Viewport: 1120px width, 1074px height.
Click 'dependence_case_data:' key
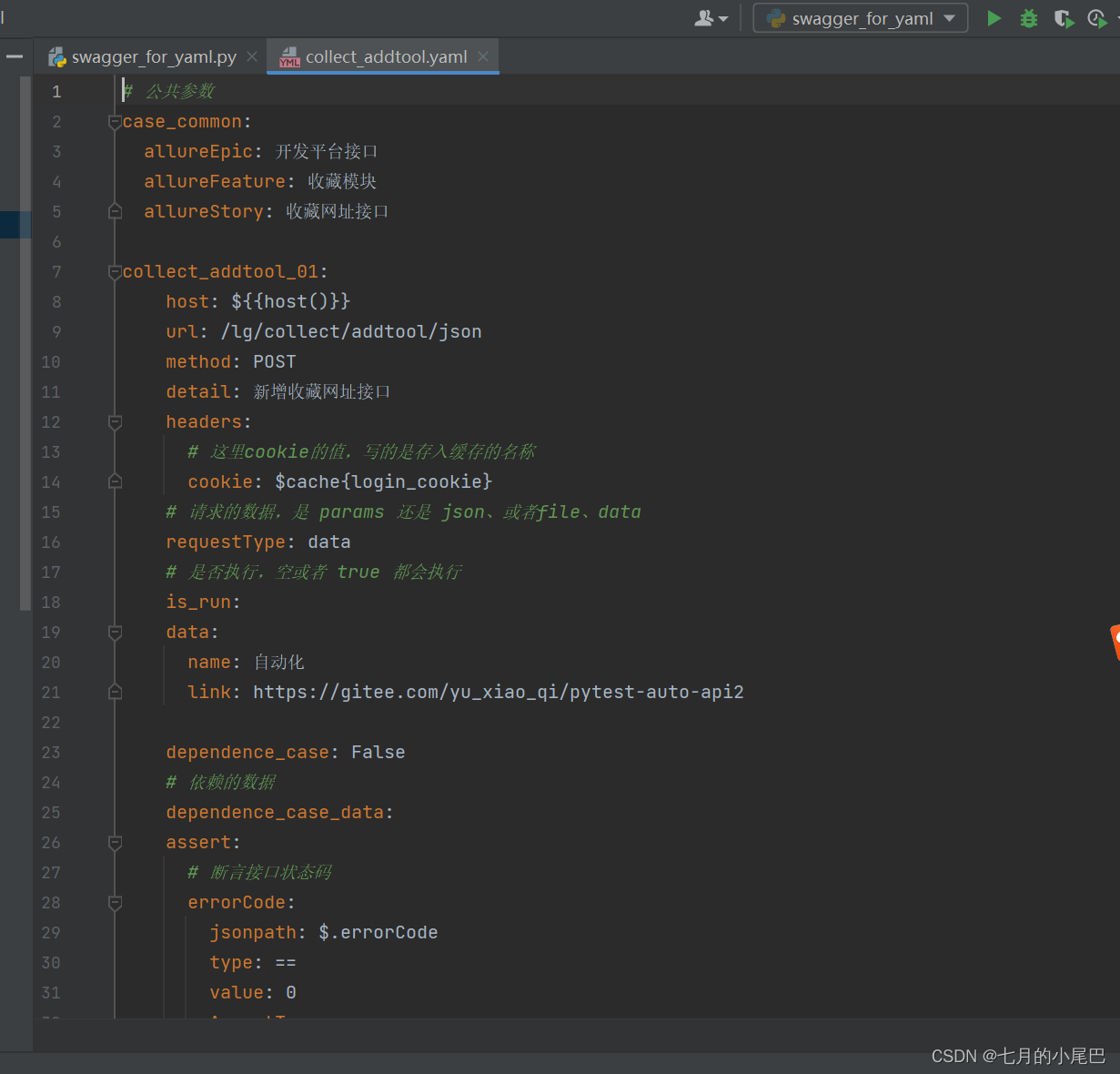coord(279,813)
